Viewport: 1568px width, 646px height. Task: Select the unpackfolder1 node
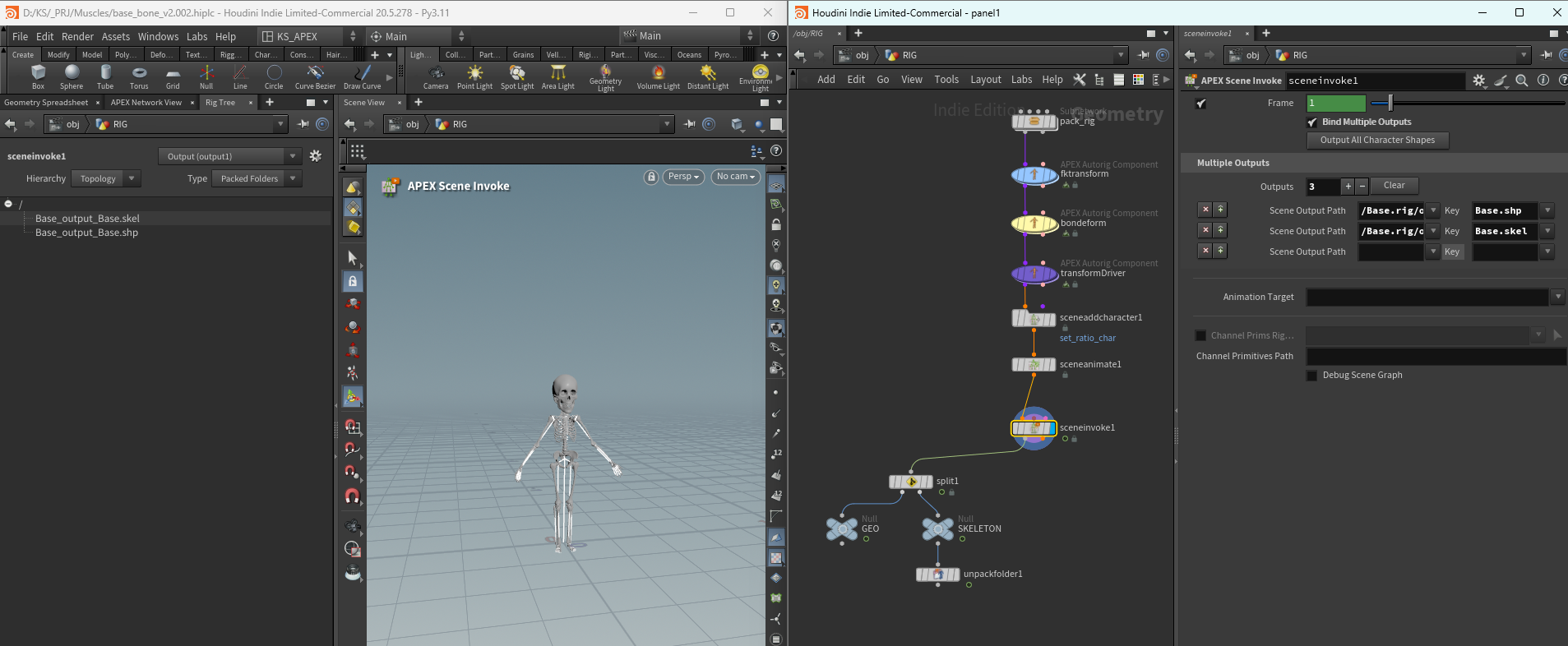(x=938, y=574)
